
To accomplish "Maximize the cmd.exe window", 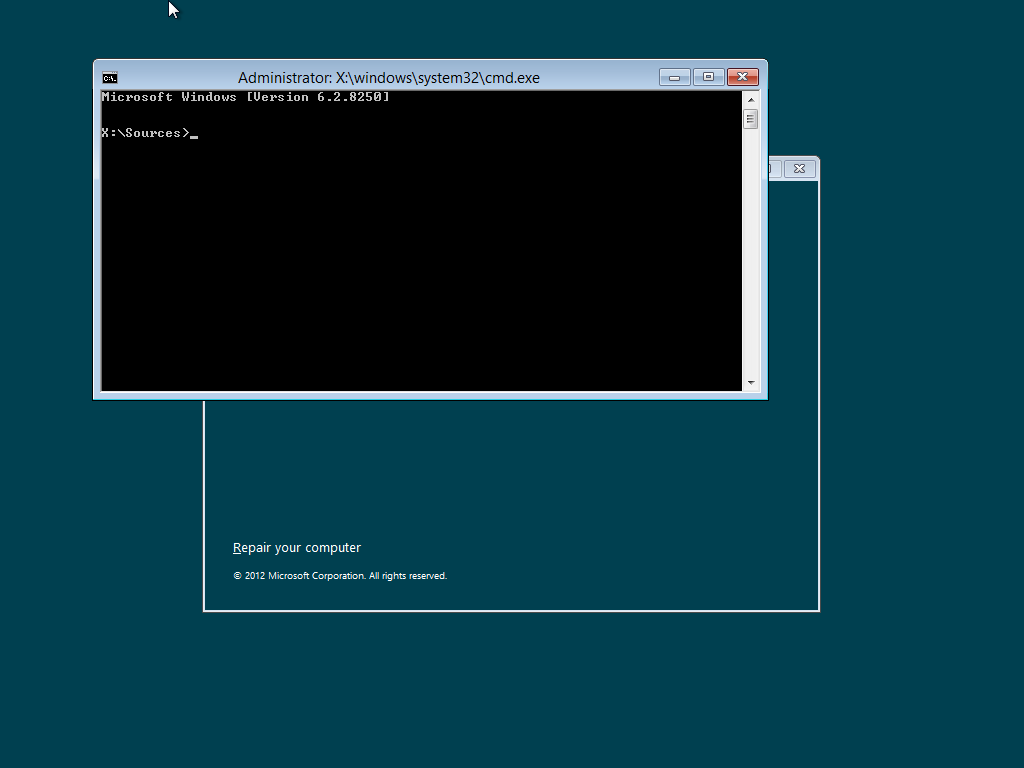I will (x=708, y=77).
